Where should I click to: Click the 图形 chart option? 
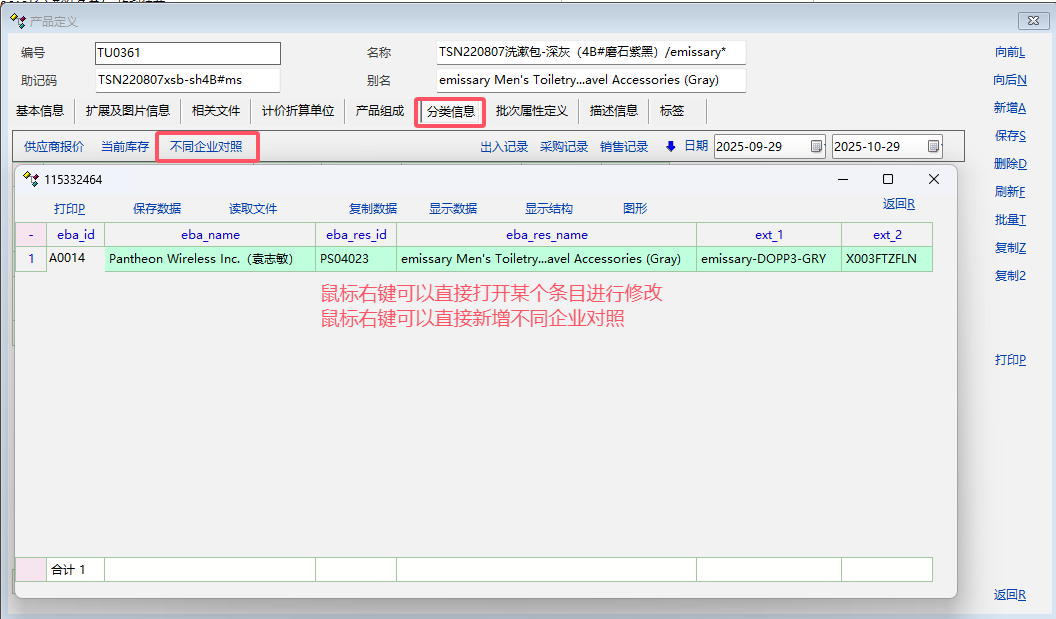635,209
